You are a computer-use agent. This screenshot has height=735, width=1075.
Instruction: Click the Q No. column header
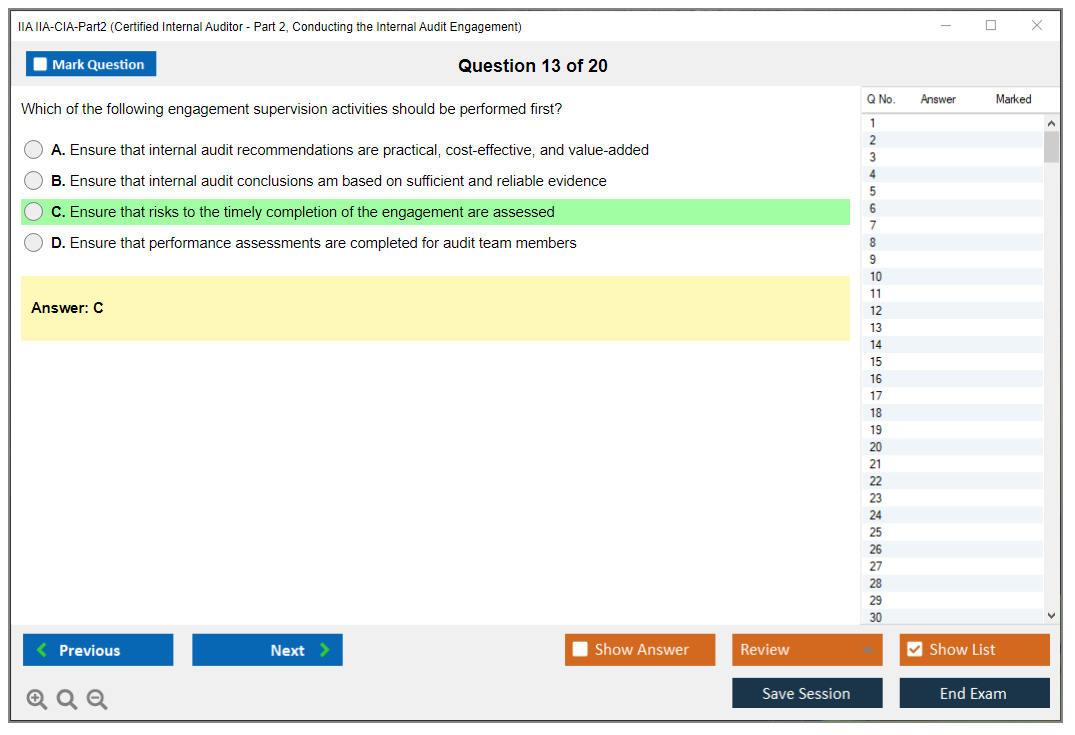[881, 99]
